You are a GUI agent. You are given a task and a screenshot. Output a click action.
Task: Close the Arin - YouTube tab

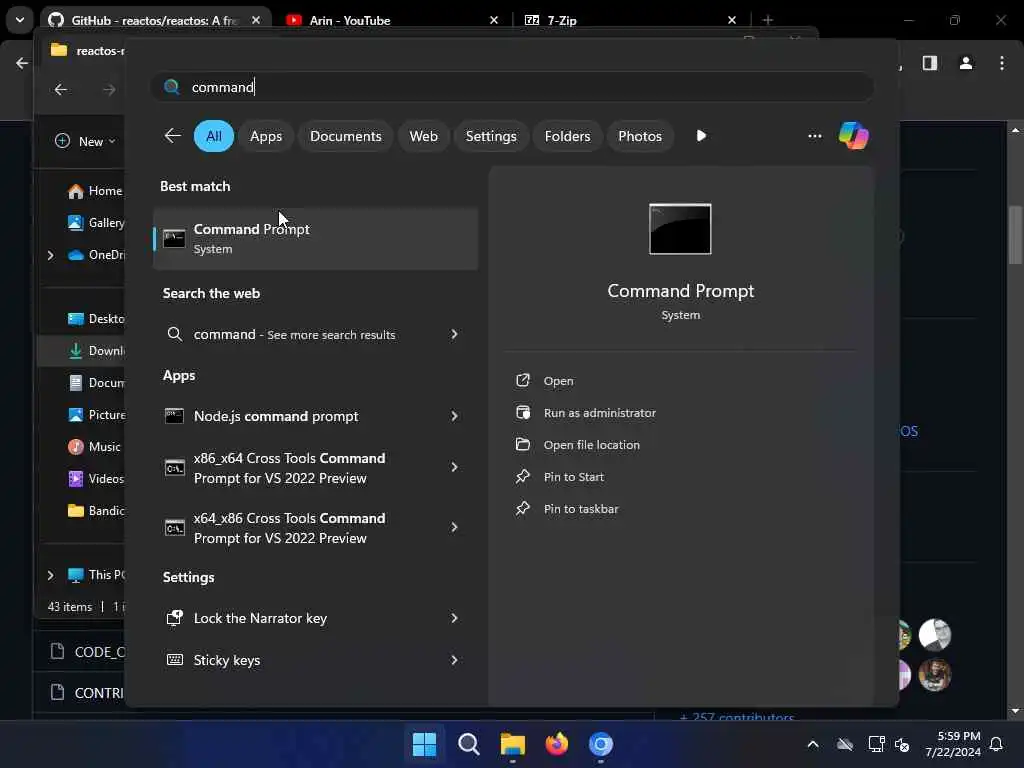coord(494,20)
